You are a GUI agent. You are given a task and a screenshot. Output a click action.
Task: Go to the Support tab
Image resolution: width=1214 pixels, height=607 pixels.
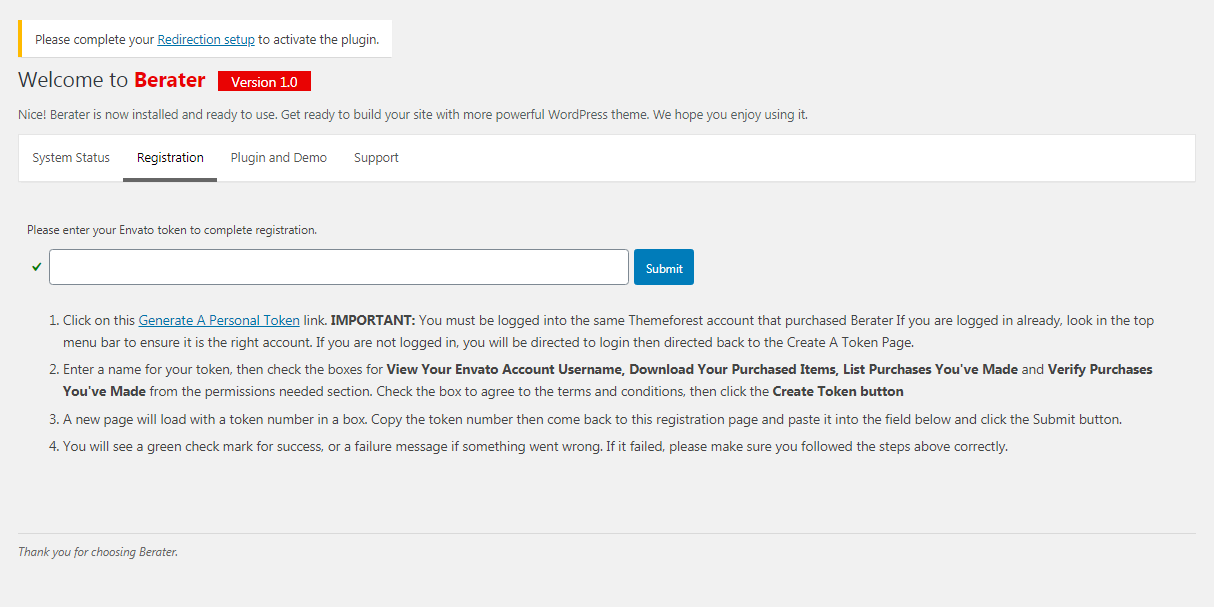tap(376, 158)
